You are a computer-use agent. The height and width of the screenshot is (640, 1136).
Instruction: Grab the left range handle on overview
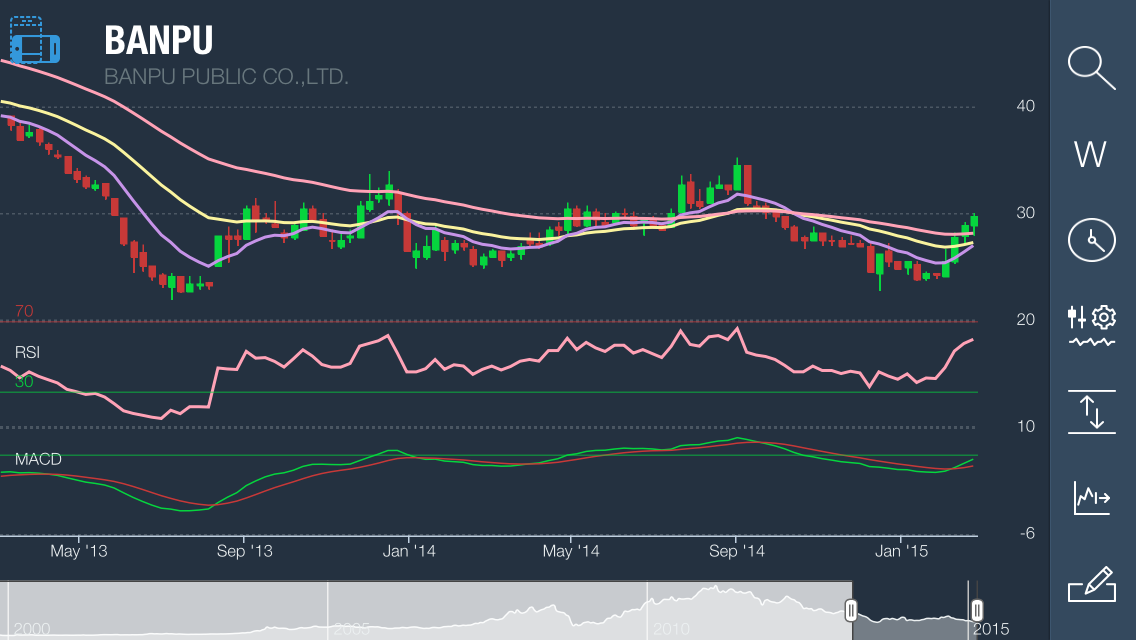point(851,610)
